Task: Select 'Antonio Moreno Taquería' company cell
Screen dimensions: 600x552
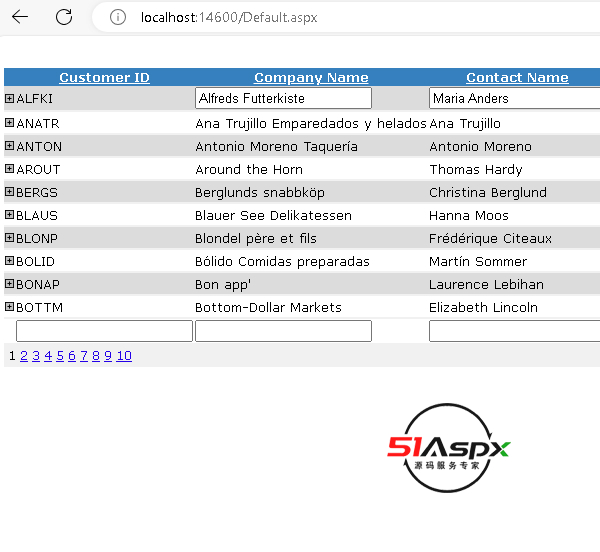Action: [x=276, y=147]
